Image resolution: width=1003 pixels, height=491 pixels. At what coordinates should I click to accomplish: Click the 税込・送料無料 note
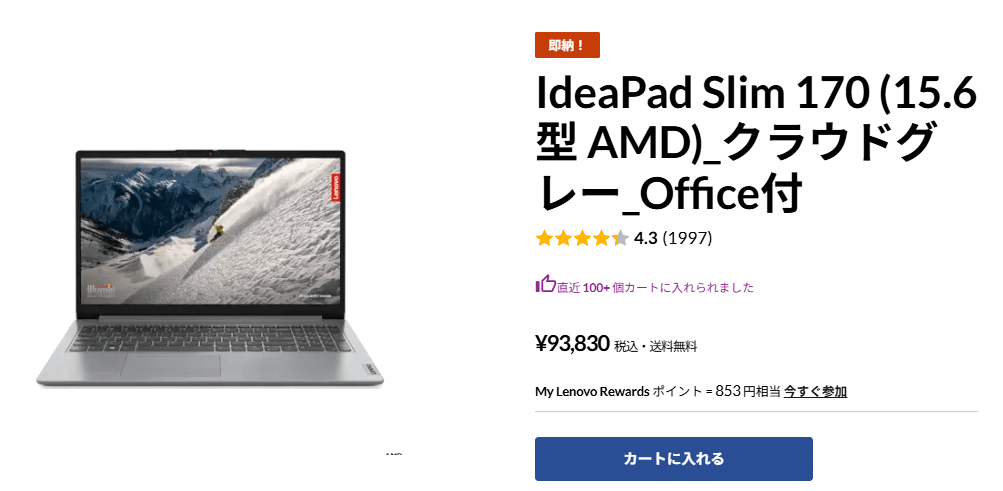656,347
